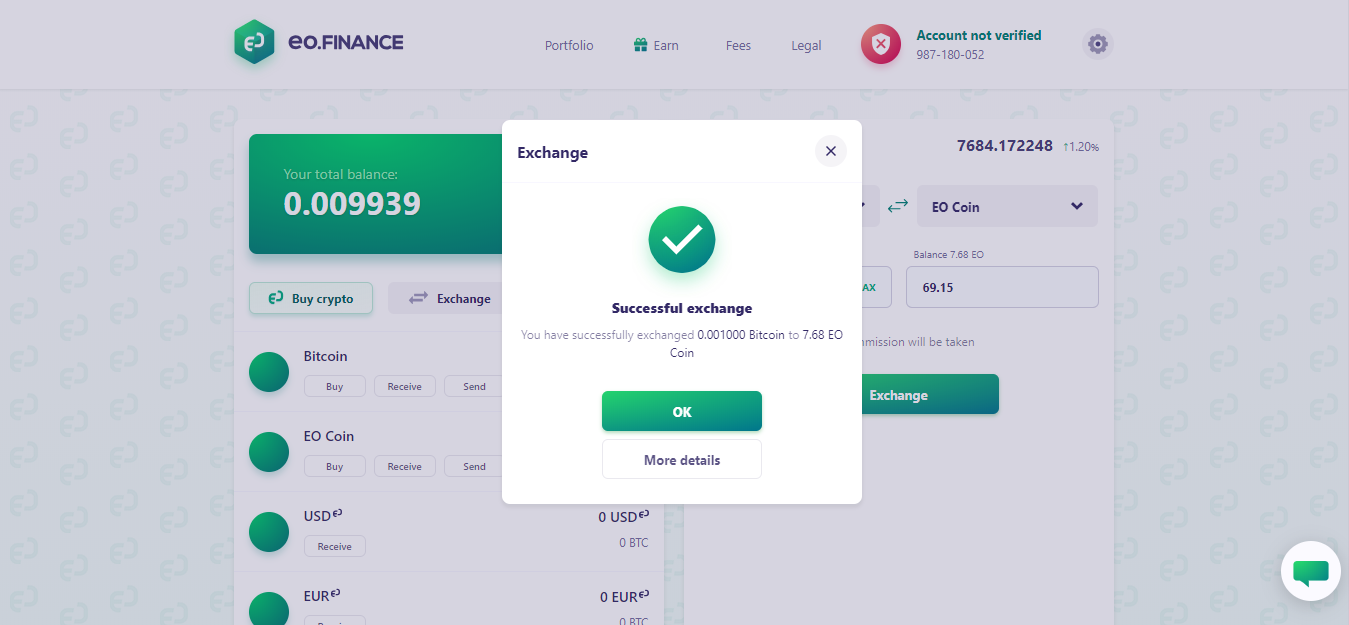1349x625 pixels.
Task: Click the Bitcoin coin icon
Action: click(x=269, y=372)
